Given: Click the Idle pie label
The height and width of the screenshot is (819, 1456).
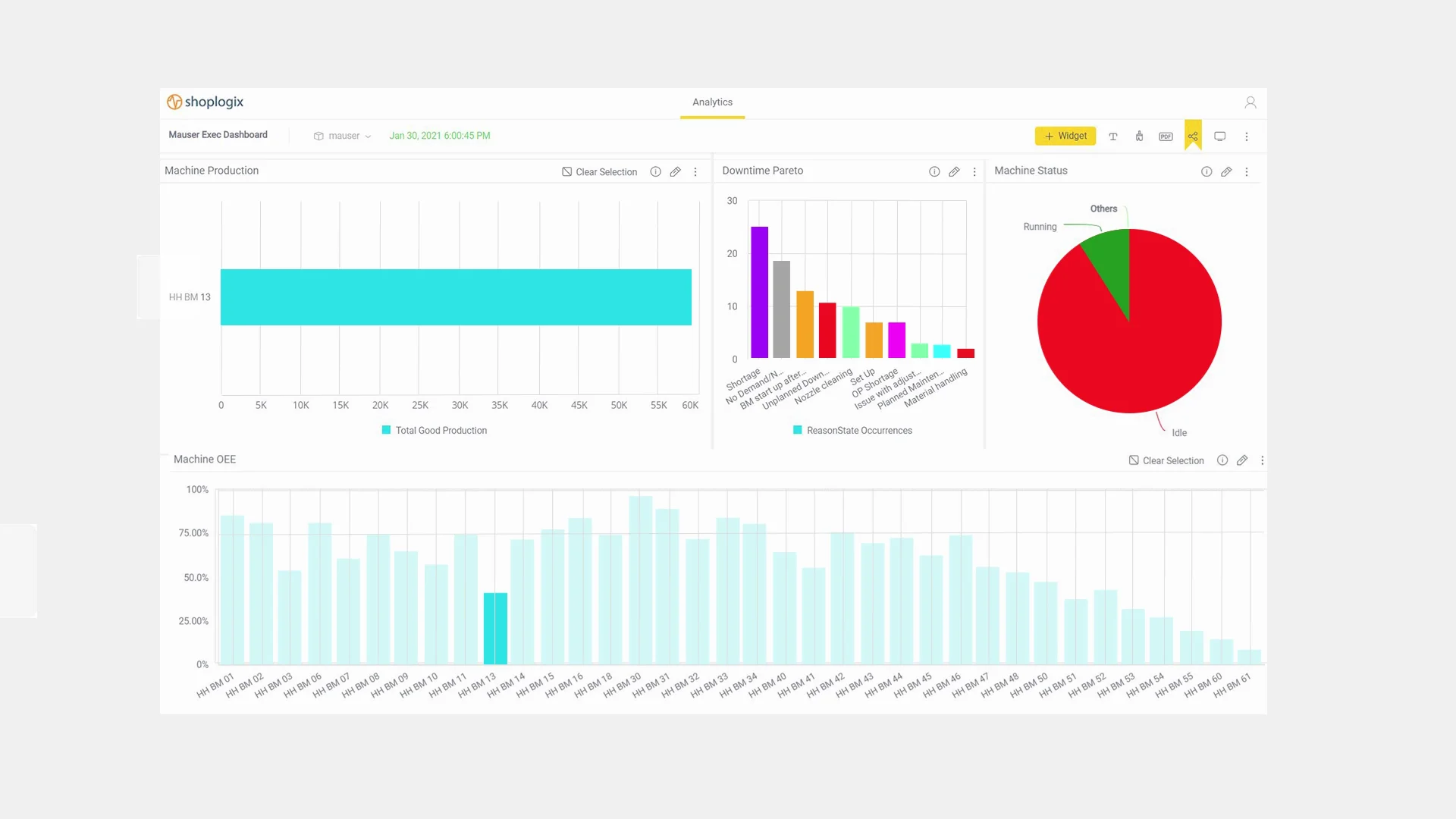Looking at the screenshot, I should coord(1179,433).
